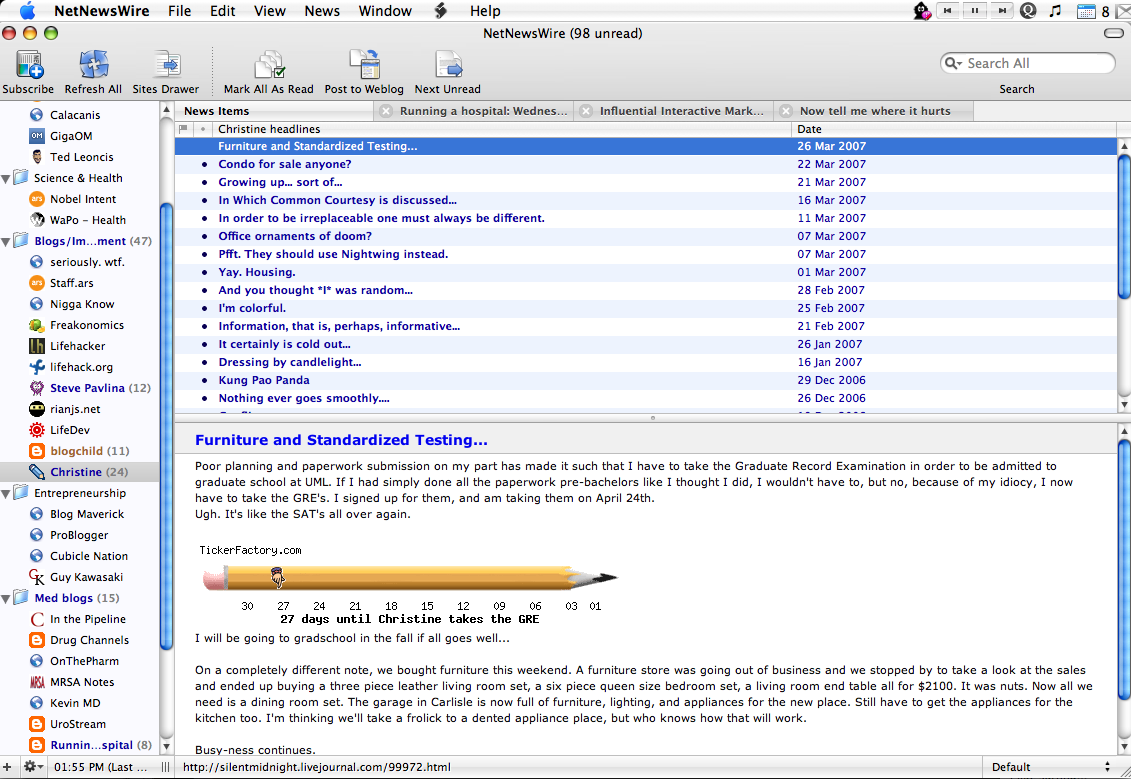Open the Apple menu
The width and height of the screenshot is (1131, 779).
click(x=27, y=11)
